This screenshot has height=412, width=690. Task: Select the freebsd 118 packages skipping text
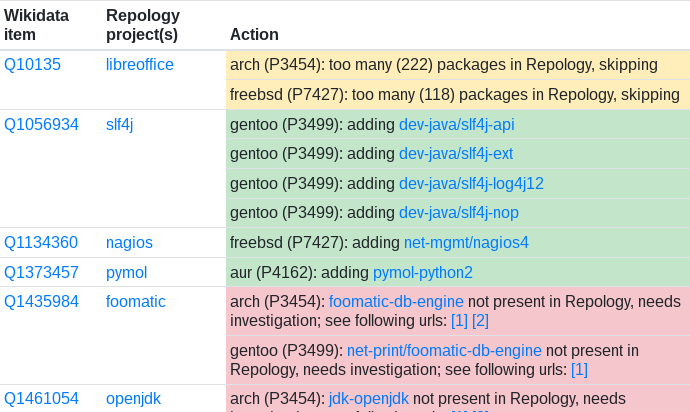[455, 95]
